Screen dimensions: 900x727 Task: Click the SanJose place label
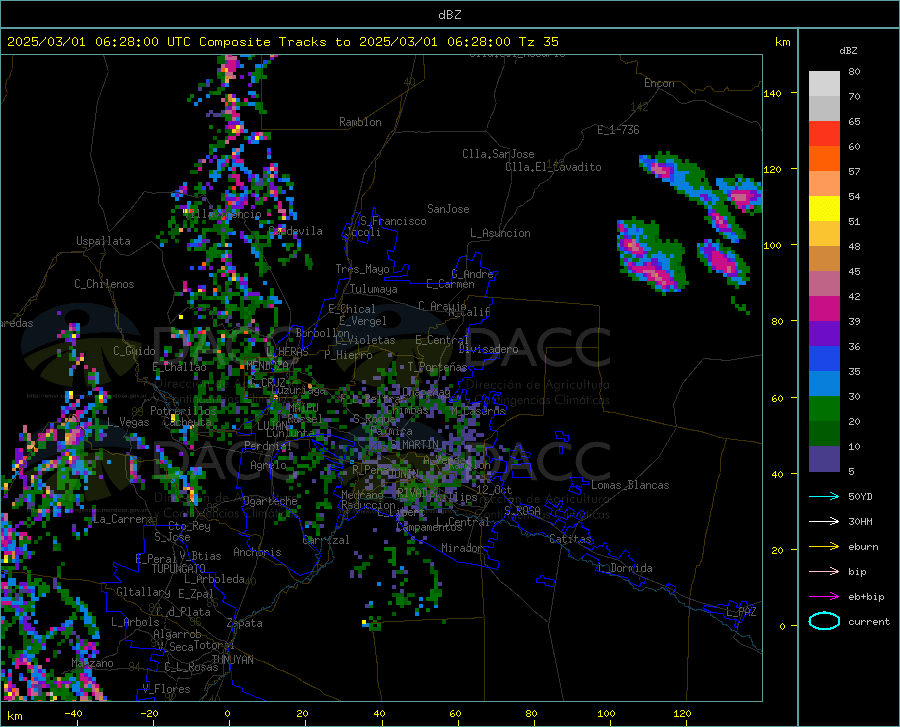448,209
